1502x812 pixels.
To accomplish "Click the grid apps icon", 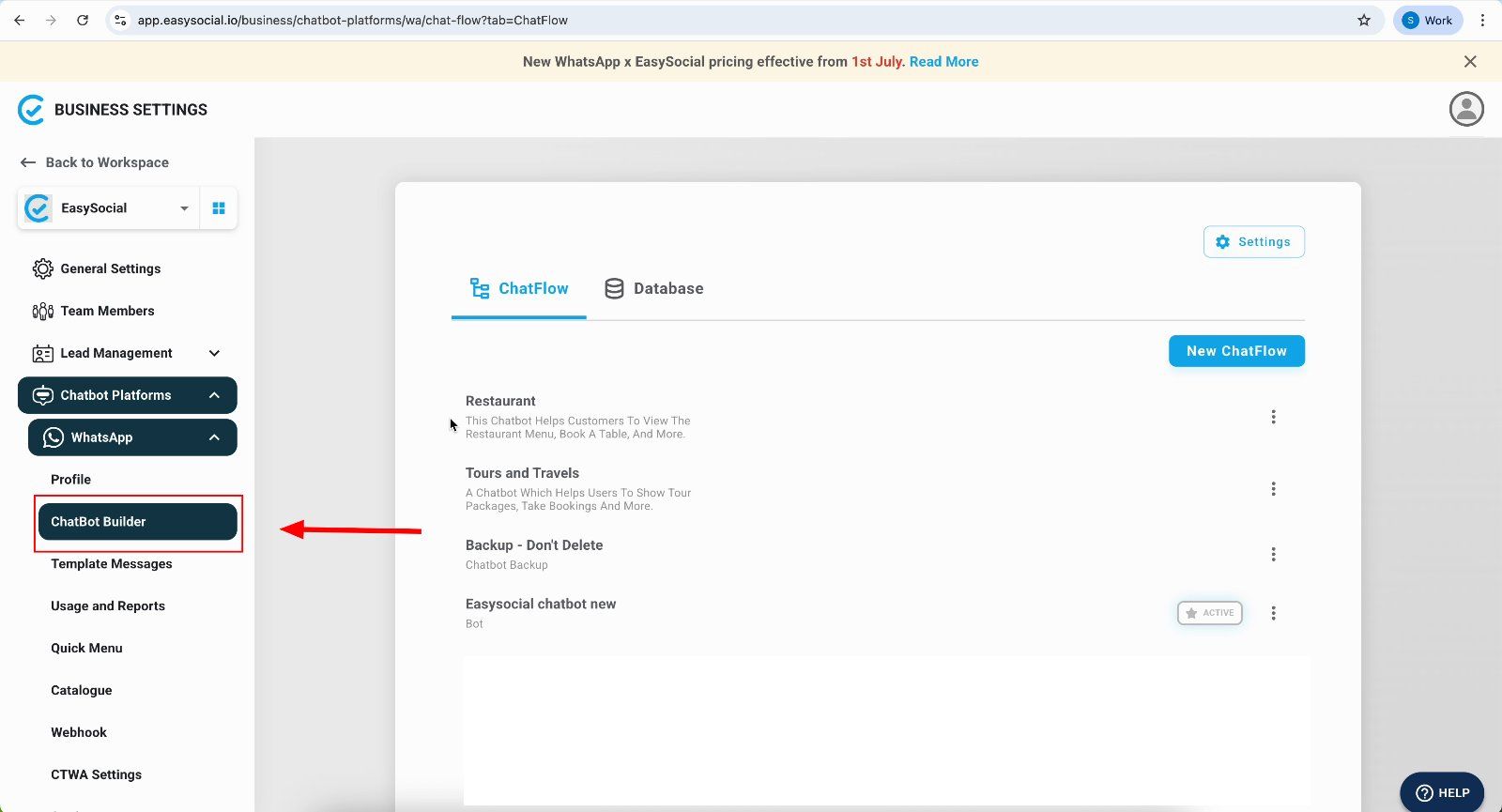I will (219, 208).
